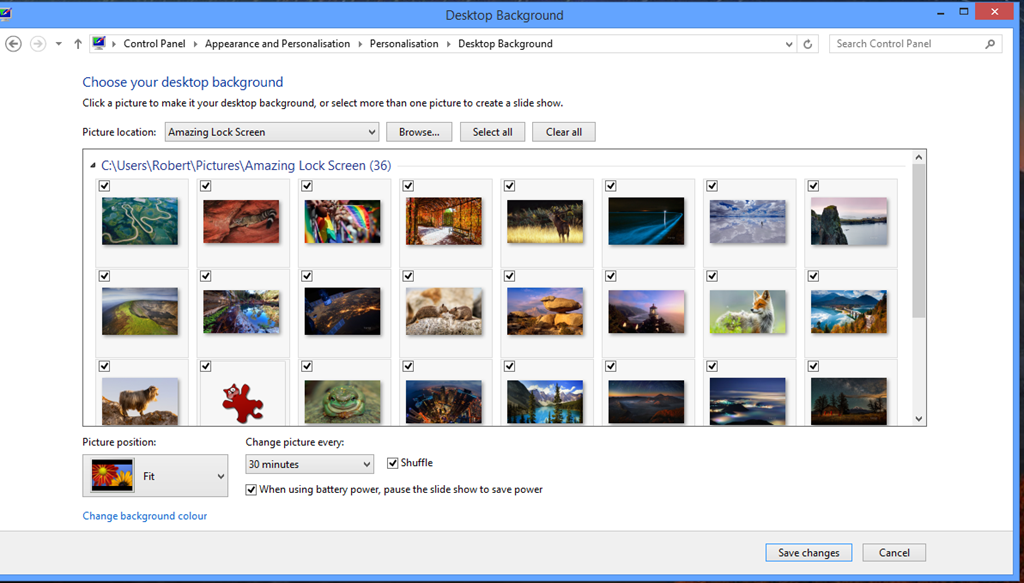The width and height of the screenshot is (1024, 583).
Task: Uncheck the cloud reflection salt flat picture
Action: [712, 186]
